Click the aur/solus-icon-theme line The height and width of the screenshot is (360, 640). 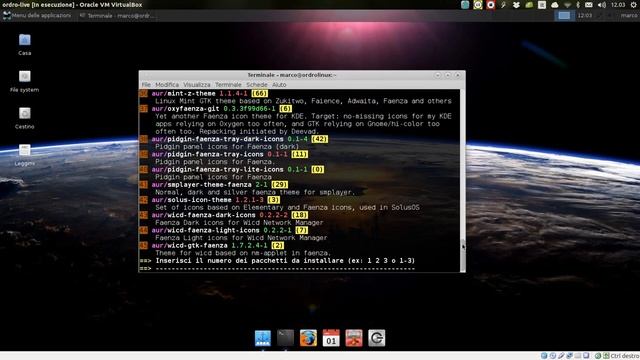209,200
